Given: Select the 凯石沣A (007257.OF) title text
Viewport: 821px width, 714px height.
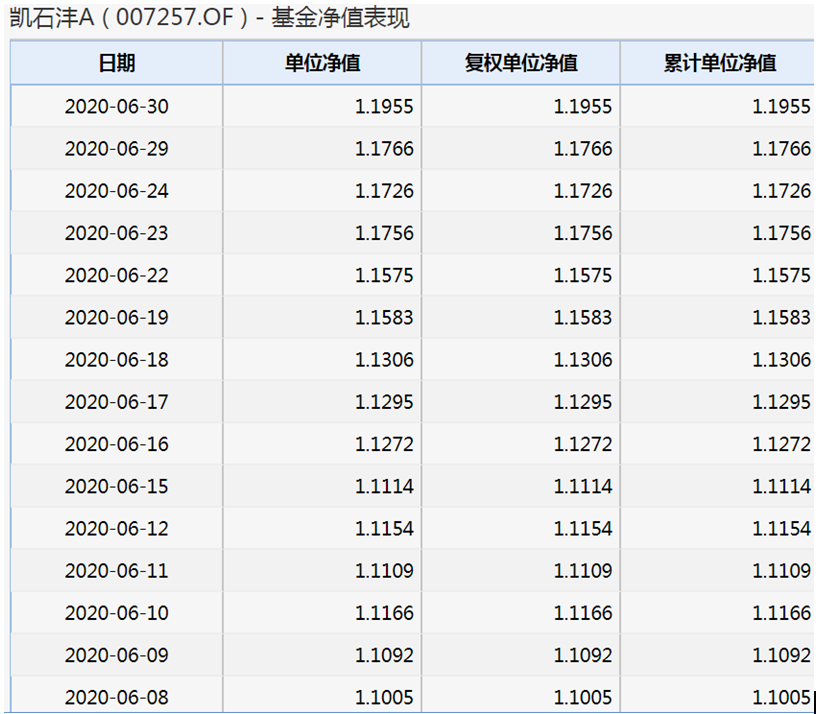Looking at the screenshot, I should 129,18.
